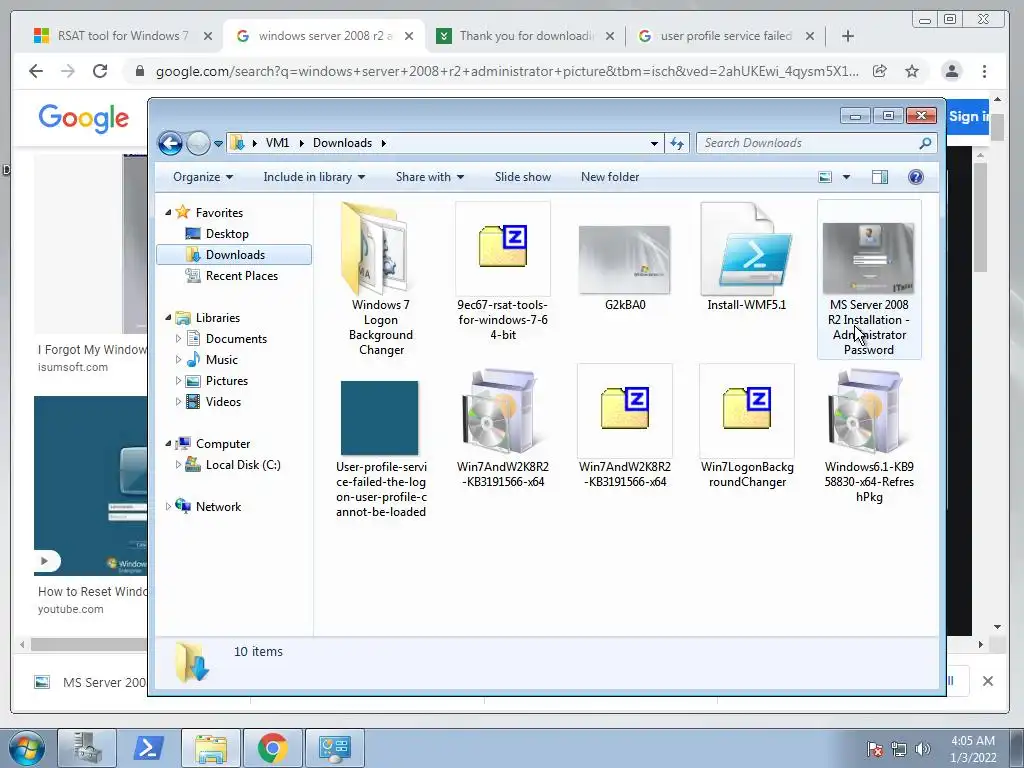Open the Windows Start menu
This screenshot has width=1024, height=768.
(27, 748)
